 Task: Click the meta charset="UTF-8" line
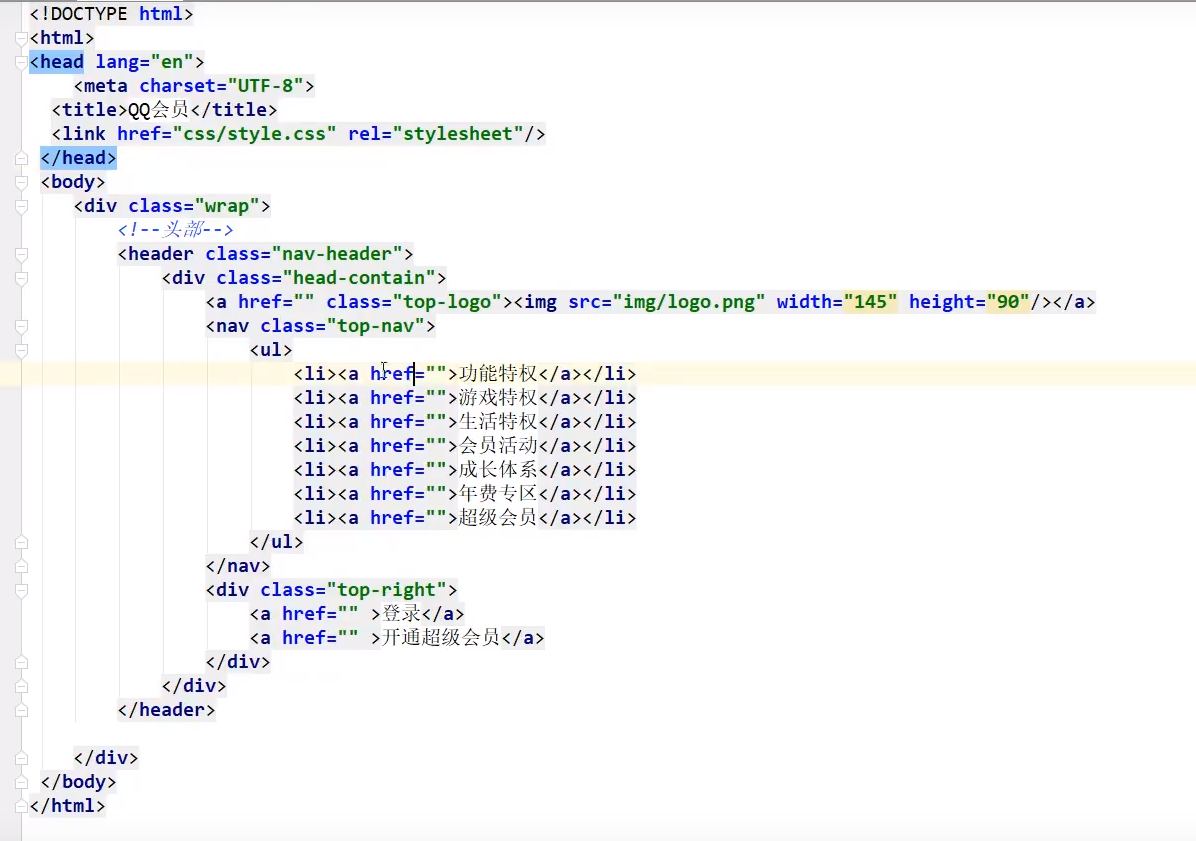(x=195, y=85)
